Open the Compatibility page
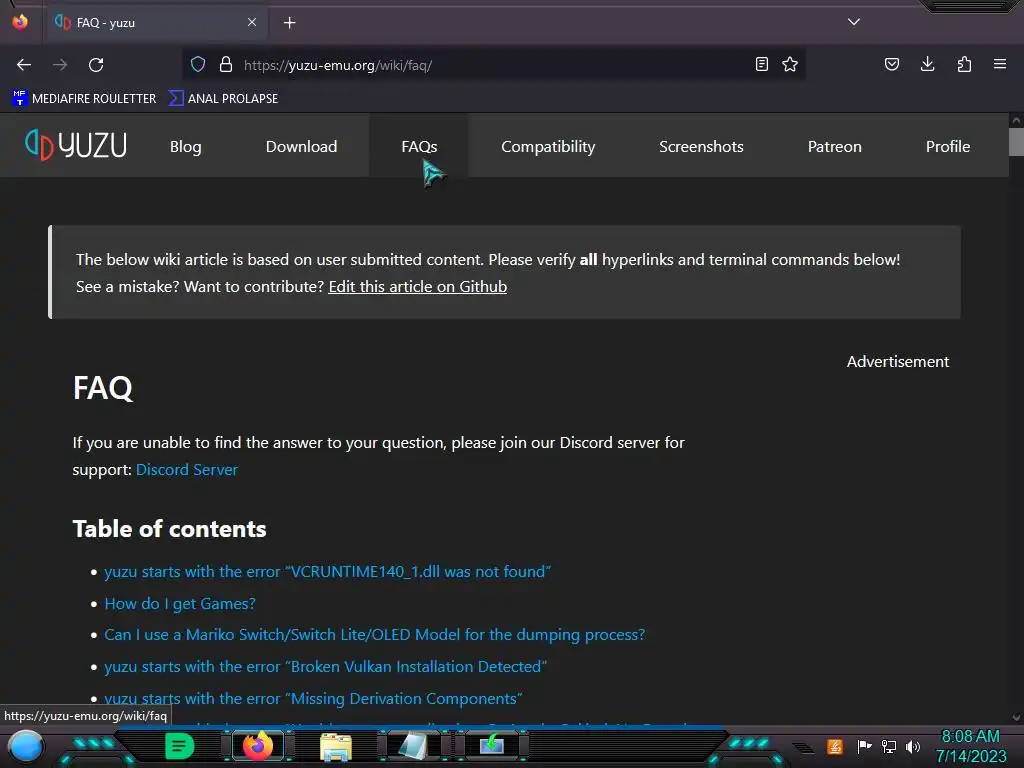The image size is (1024, 768). coord(548,146)
